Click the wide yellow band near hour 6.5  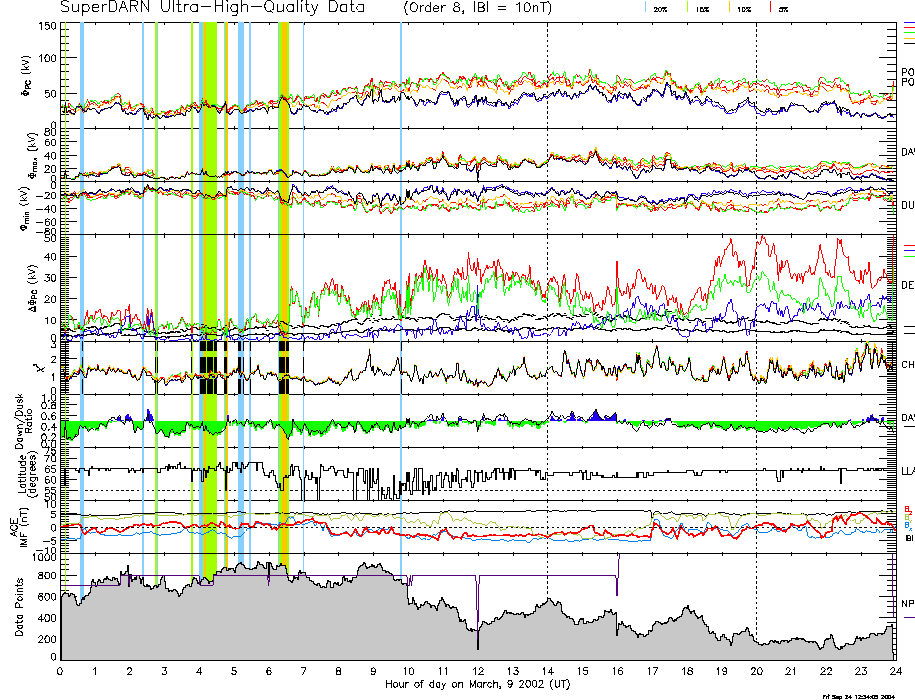tap(284, 300)
